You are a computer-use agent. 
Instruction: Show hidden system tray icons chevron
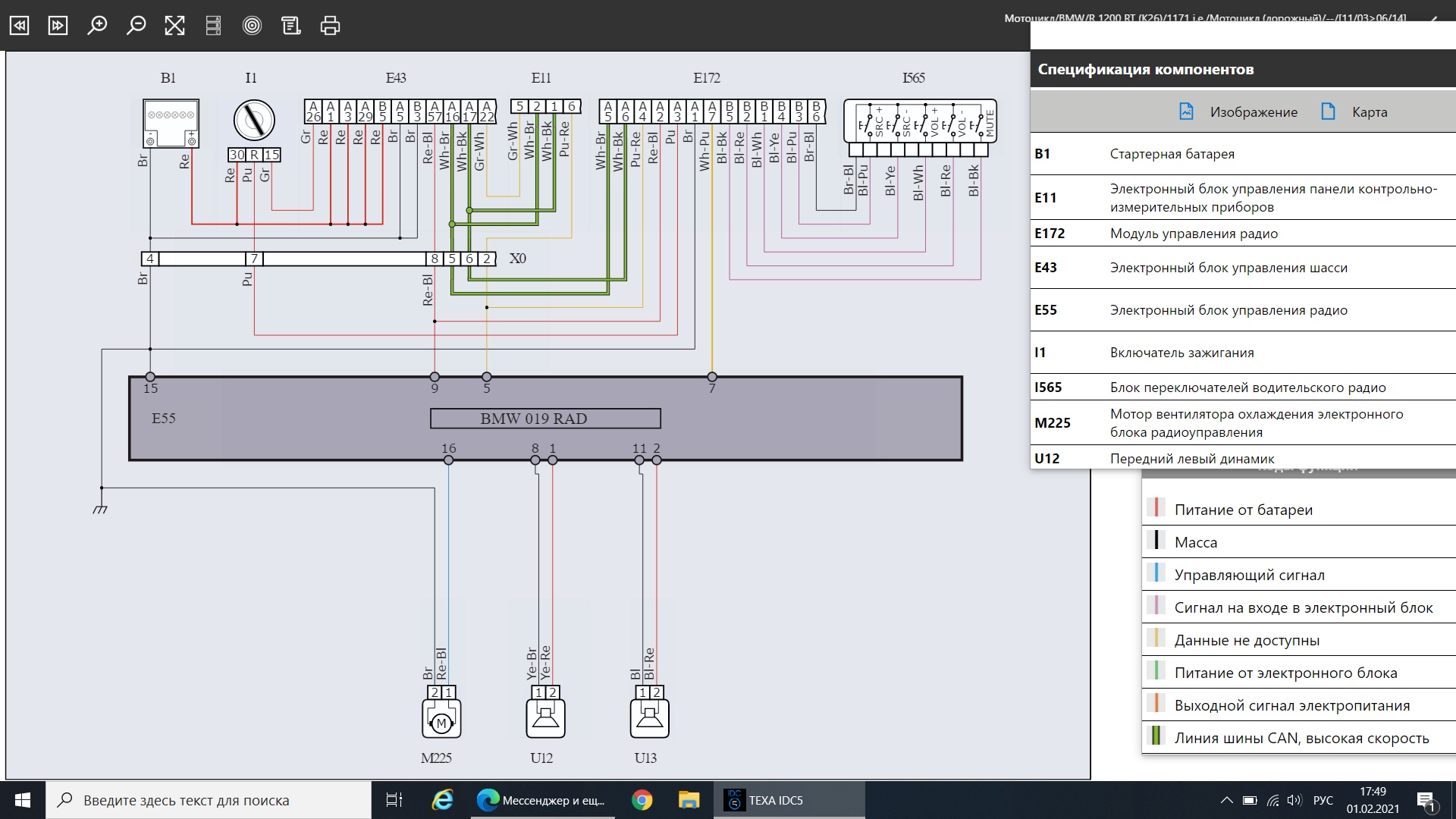click(1226, 800)
